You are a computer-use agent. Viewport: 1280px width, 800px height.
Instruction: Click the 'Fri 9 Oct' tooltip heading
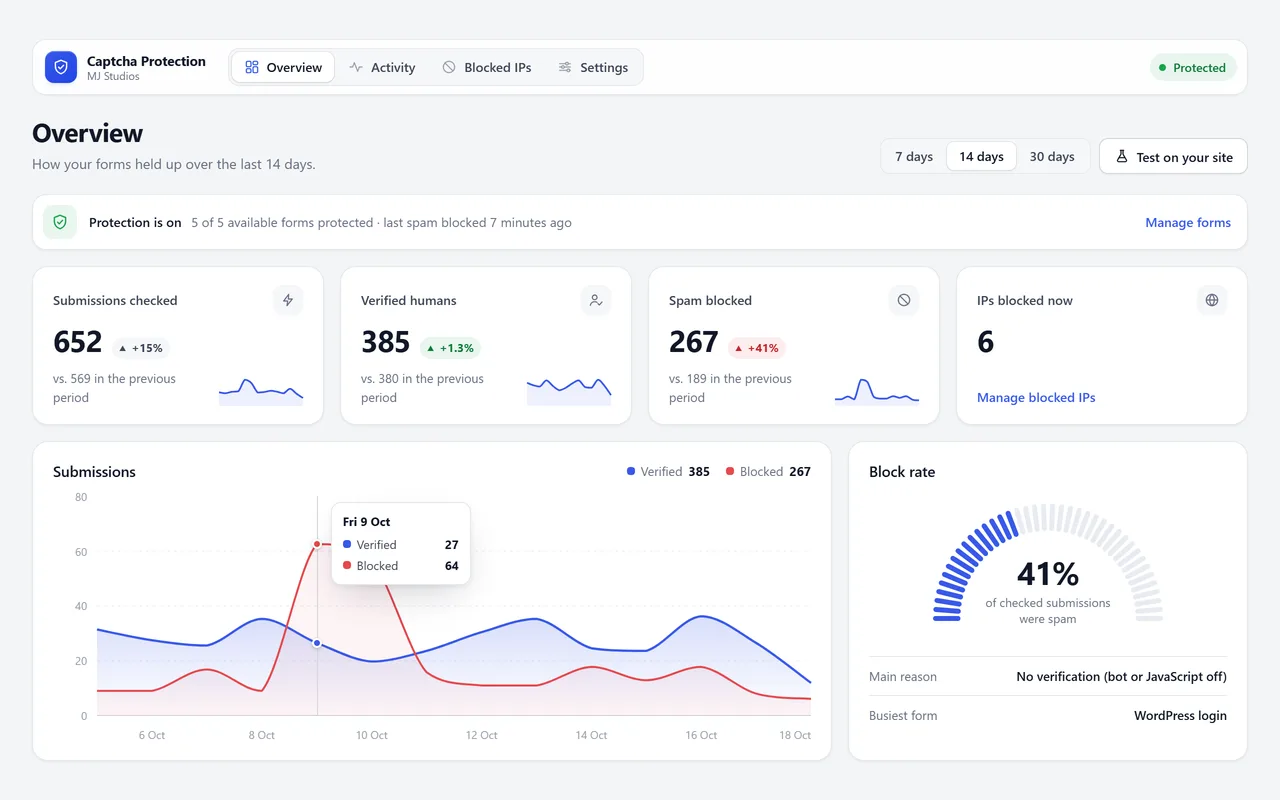click(x=367, y=521)
